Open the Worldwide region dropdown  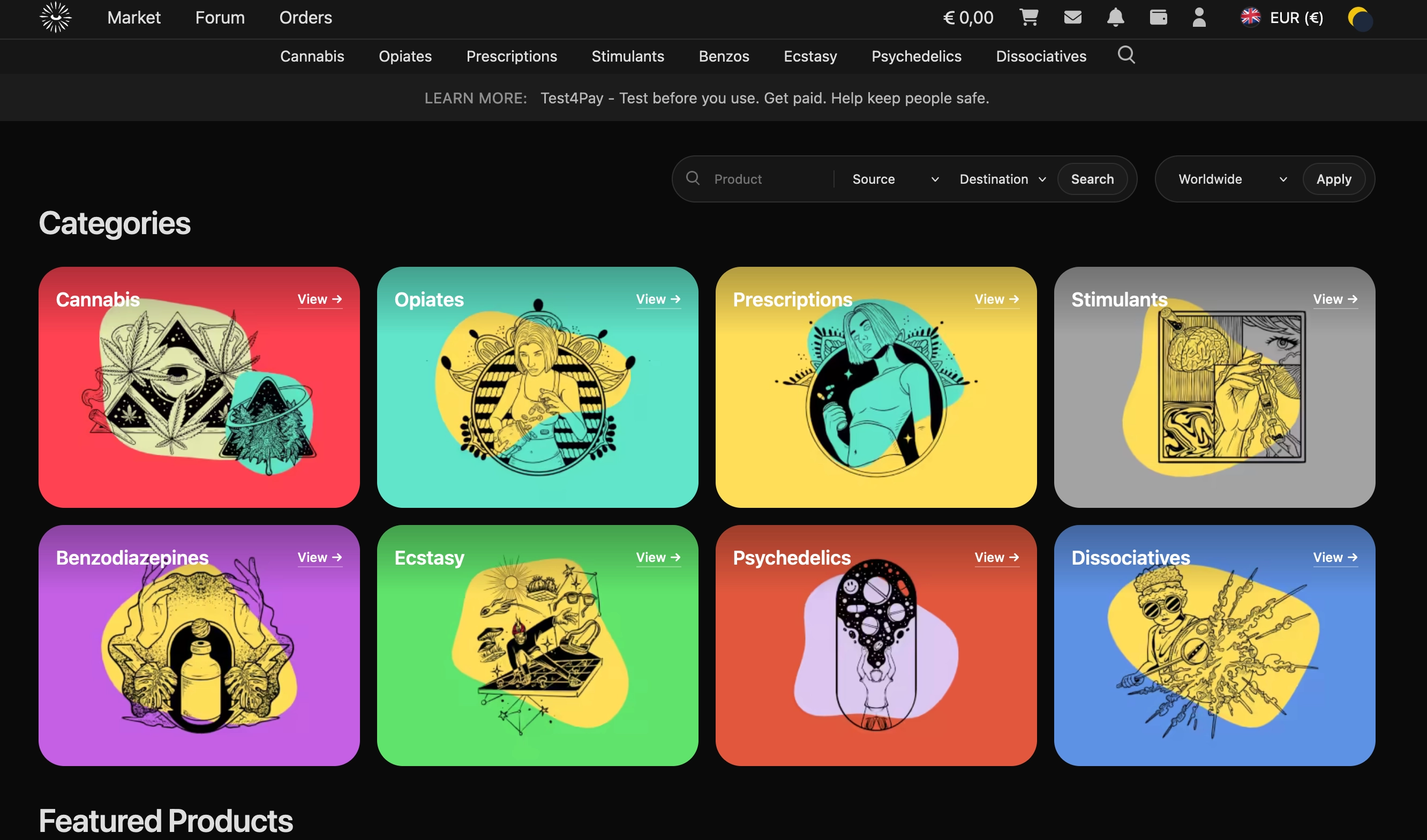pos(1230,179)
